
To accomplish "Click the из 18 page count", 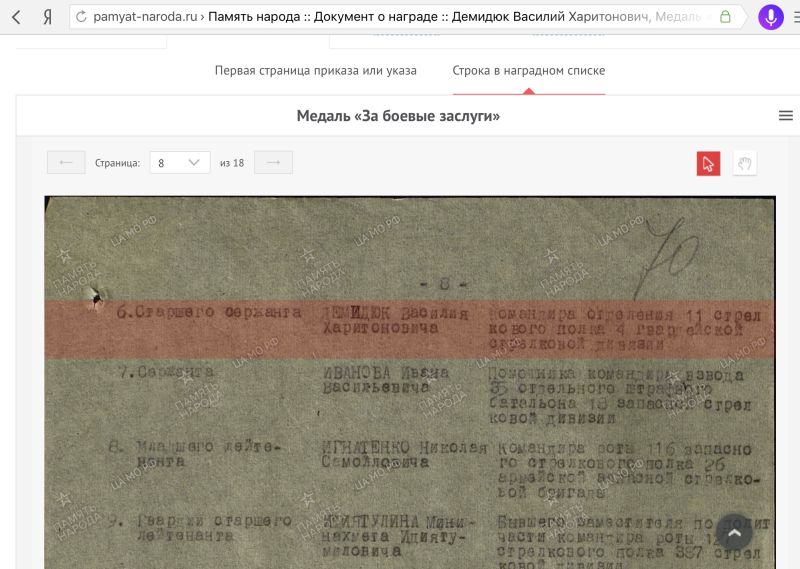I will click(x=232, y=163).
